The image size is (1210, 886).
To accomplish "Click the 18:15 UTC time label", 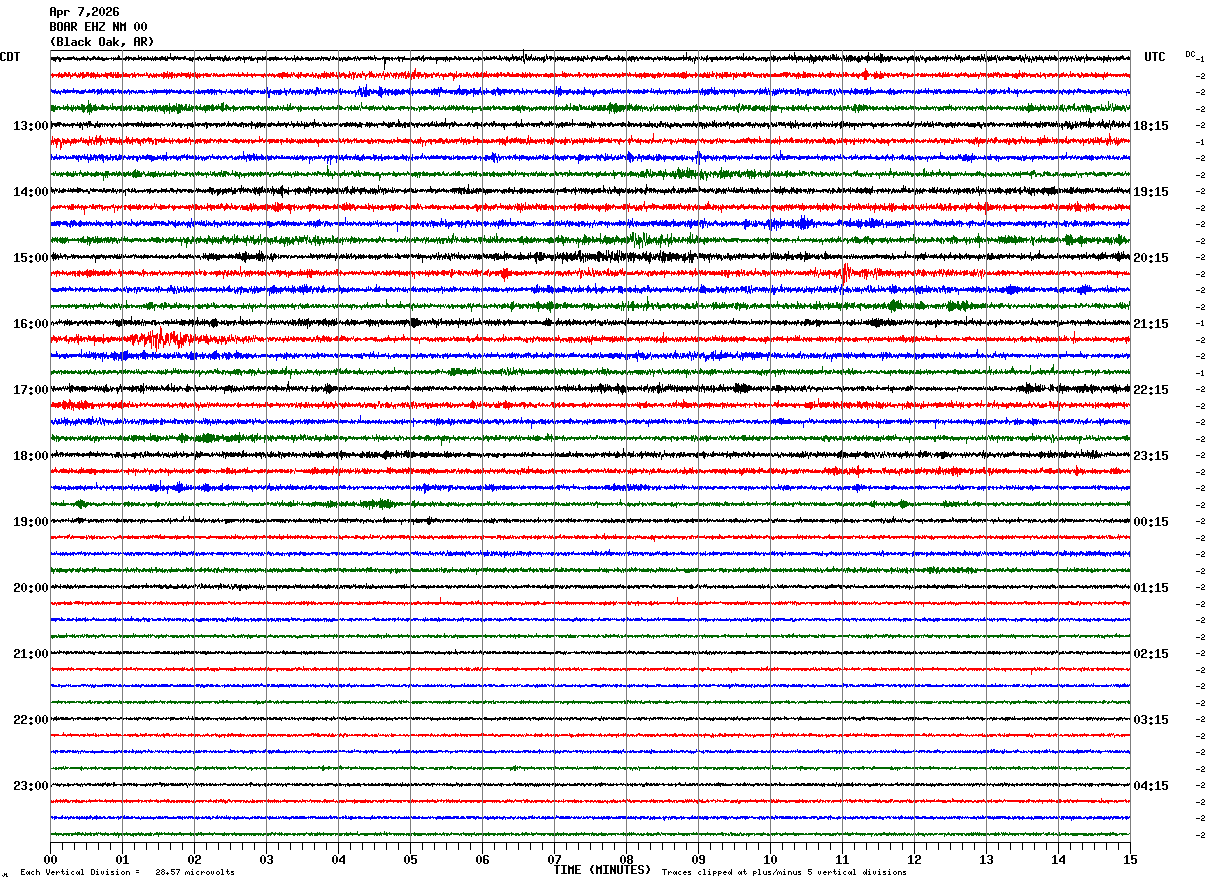I will [1151, 126].
